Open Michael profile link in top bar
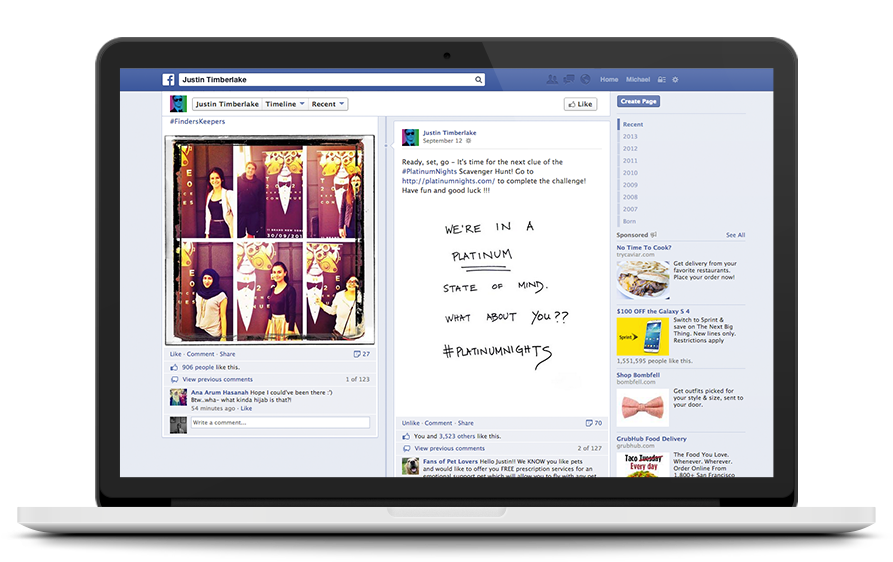 click(x=638, y=80)
